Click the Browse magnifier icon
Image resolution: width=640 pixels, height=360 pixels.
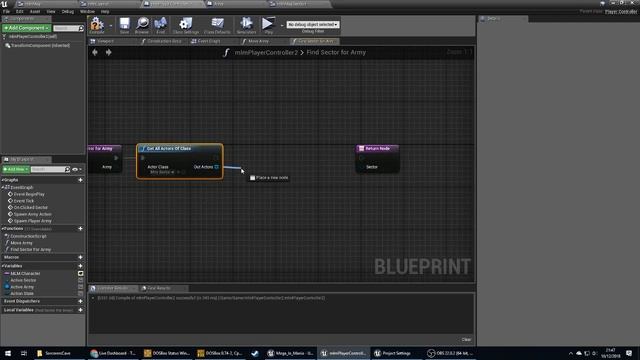click(142, 24)
